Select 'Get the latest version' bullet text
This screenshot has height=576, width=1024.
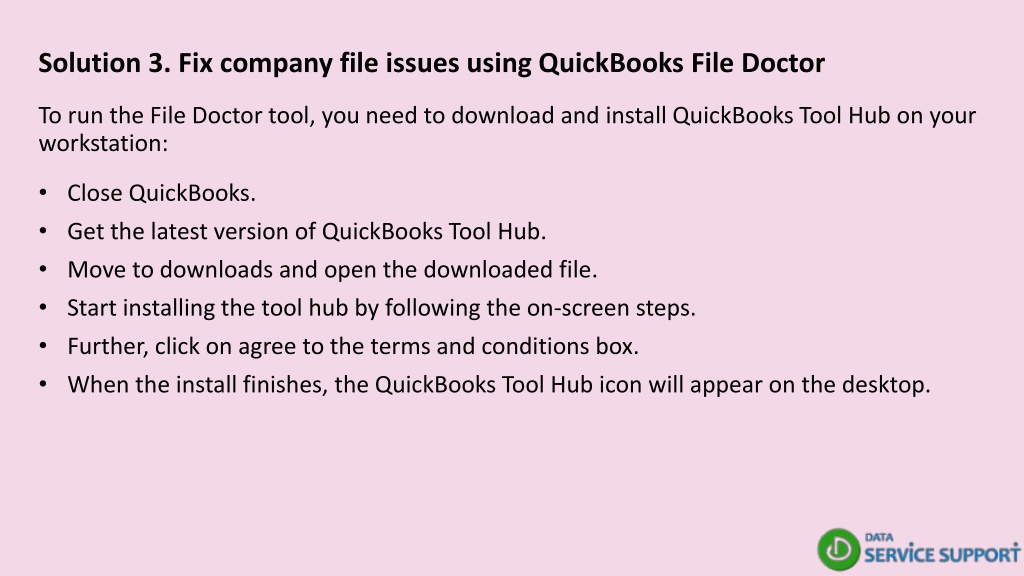[306, 231]
